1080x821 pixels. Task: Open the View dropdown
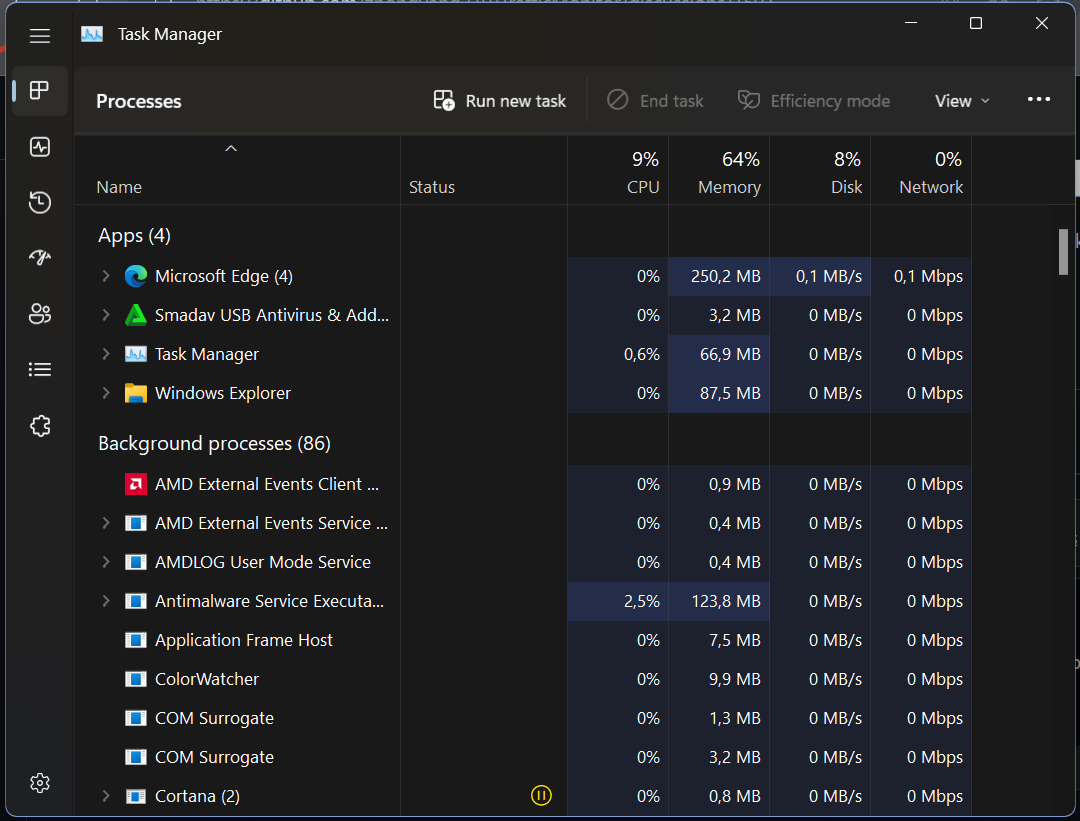960,100
